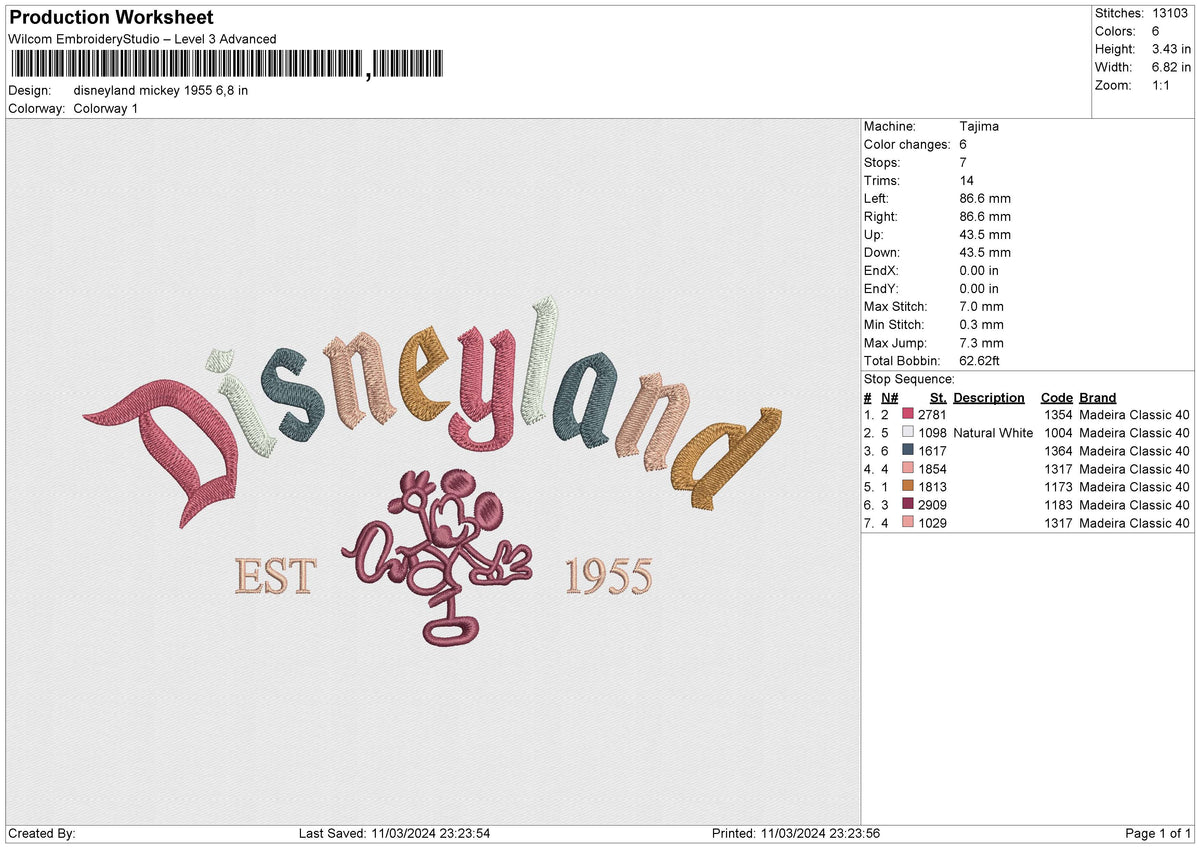Screen dimensions: 1200x848
Task: Select the Wilcom EmbroideryStudio Level 3 Advanced line
Action: (x=142, y=39)
